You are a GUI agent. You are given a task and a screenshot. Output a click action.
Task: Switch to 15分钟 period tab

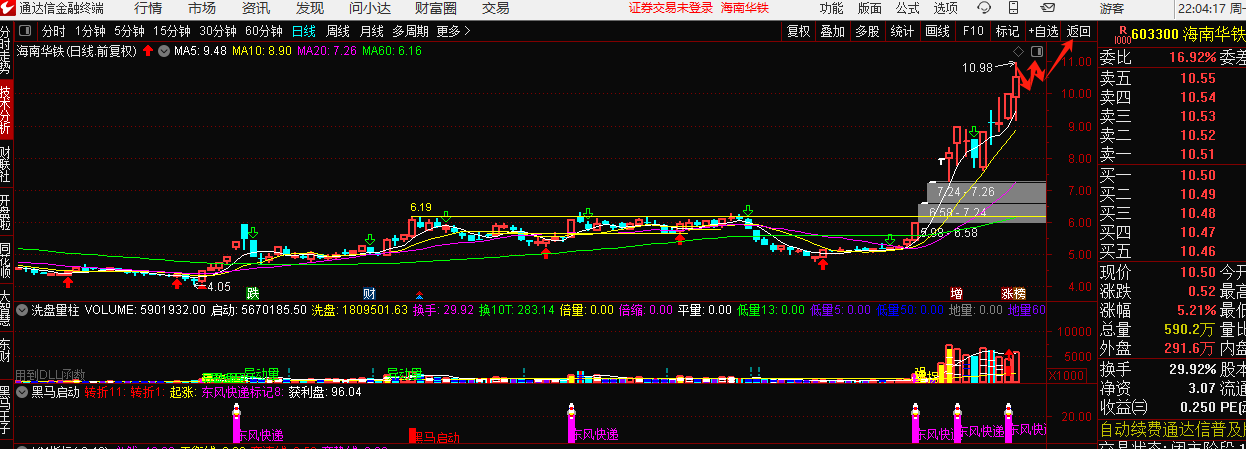pyautogui.click(x=171, y=31)
